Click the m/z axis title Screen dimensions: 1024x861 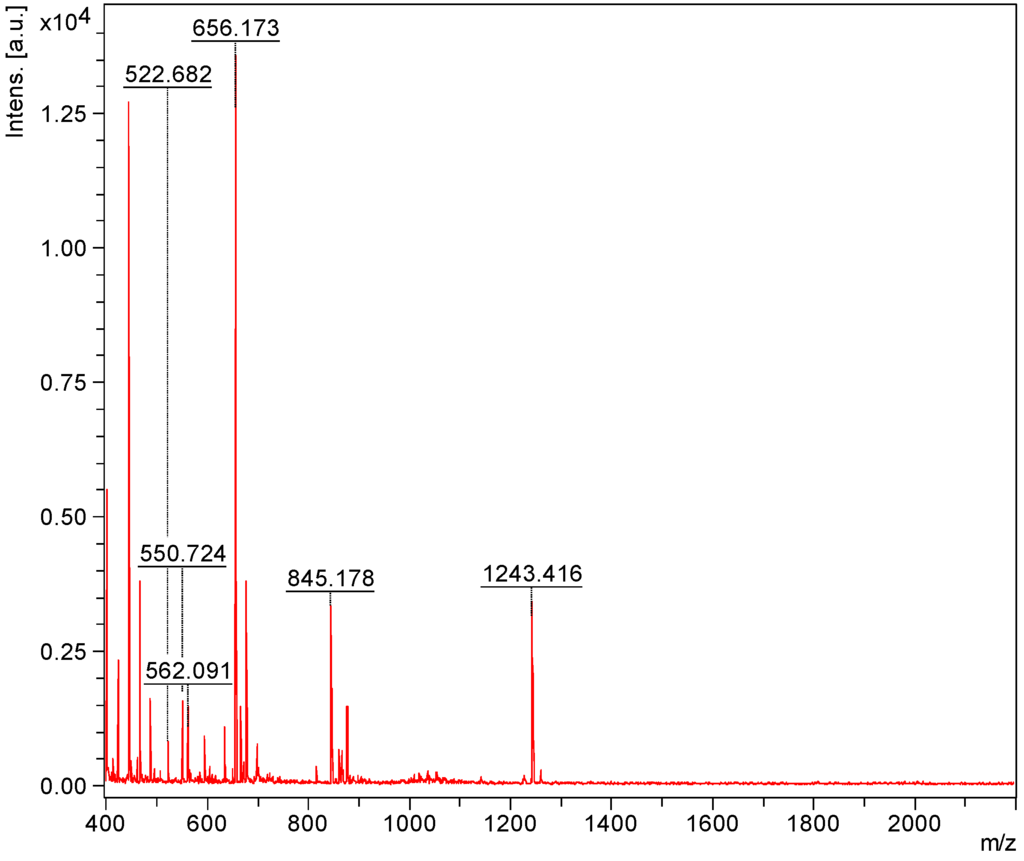tap(997, 845)
